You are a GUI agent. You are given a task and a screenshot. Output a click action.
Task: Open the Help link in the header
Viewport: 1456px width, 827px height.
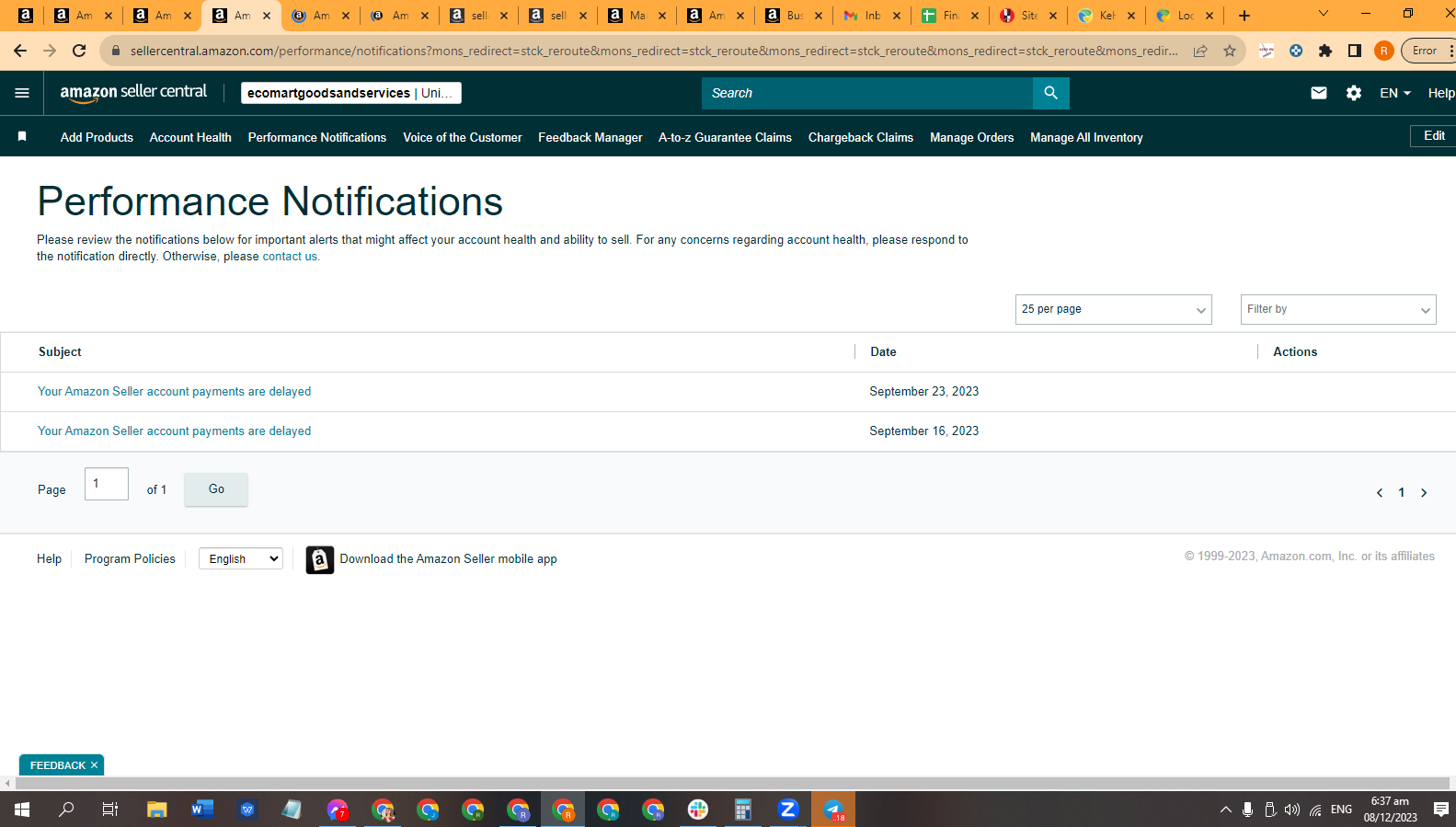[x=1441, y=93]
